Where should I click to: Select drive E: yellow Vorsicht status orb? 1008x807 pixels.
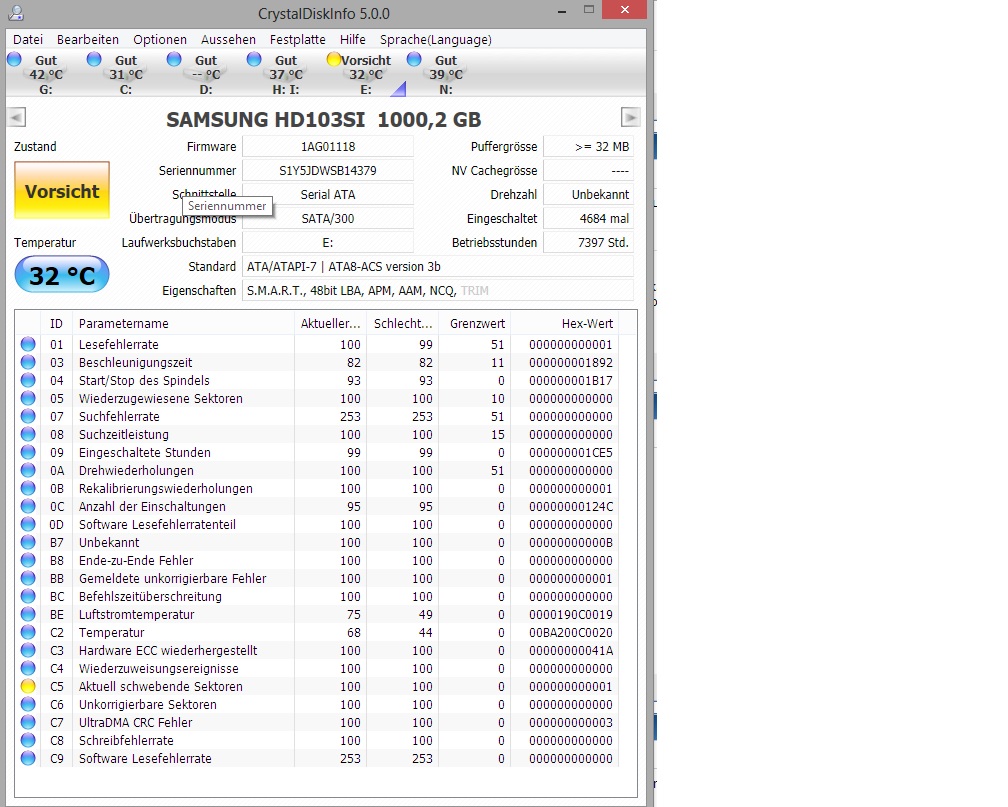334,60
